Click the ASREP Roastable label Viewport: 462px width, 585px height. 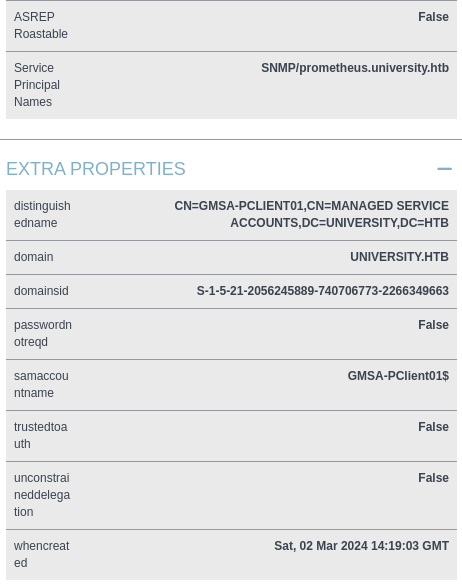point(41,25)
